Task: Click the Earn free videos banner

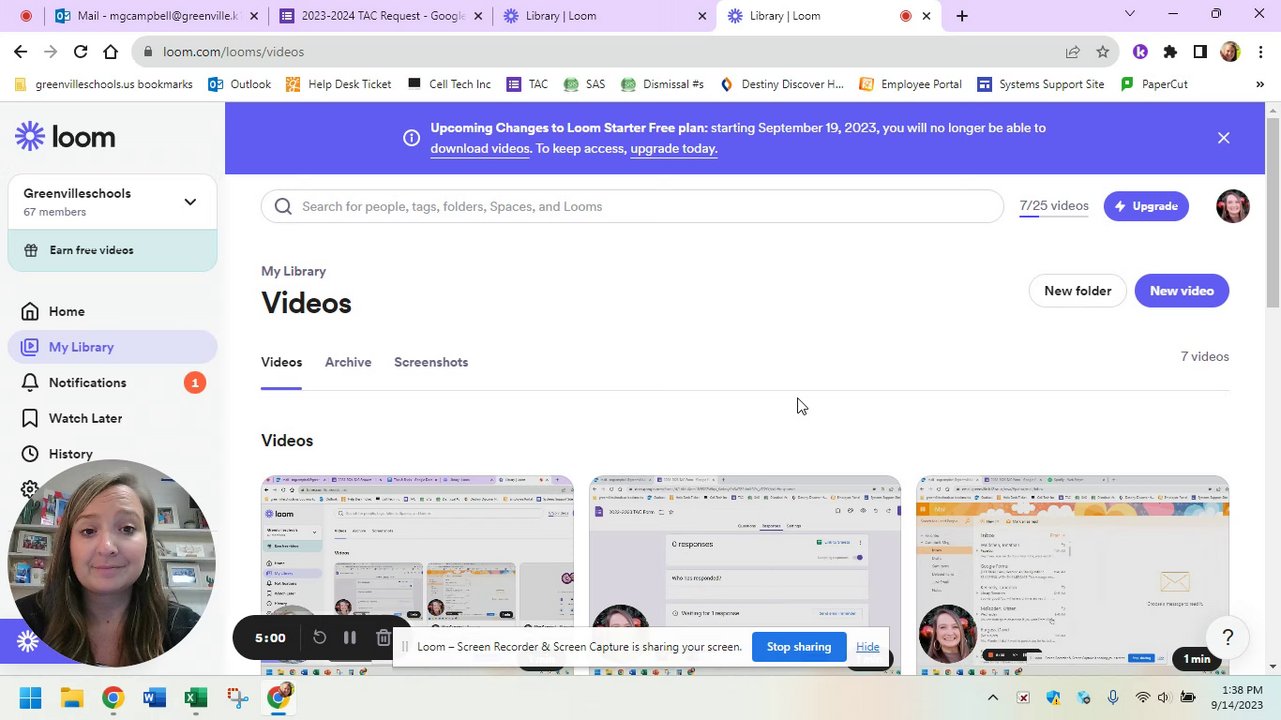Action: 112,250
